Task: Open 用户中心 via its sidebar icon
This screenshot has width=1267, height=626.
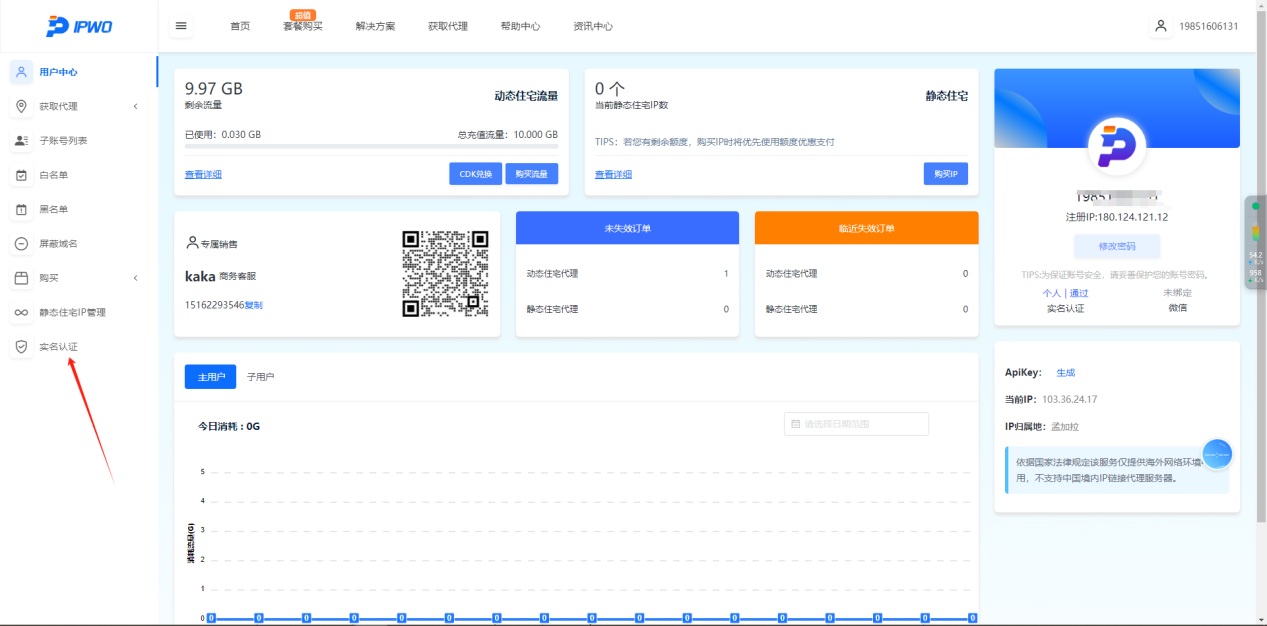Action: (22, 72)
